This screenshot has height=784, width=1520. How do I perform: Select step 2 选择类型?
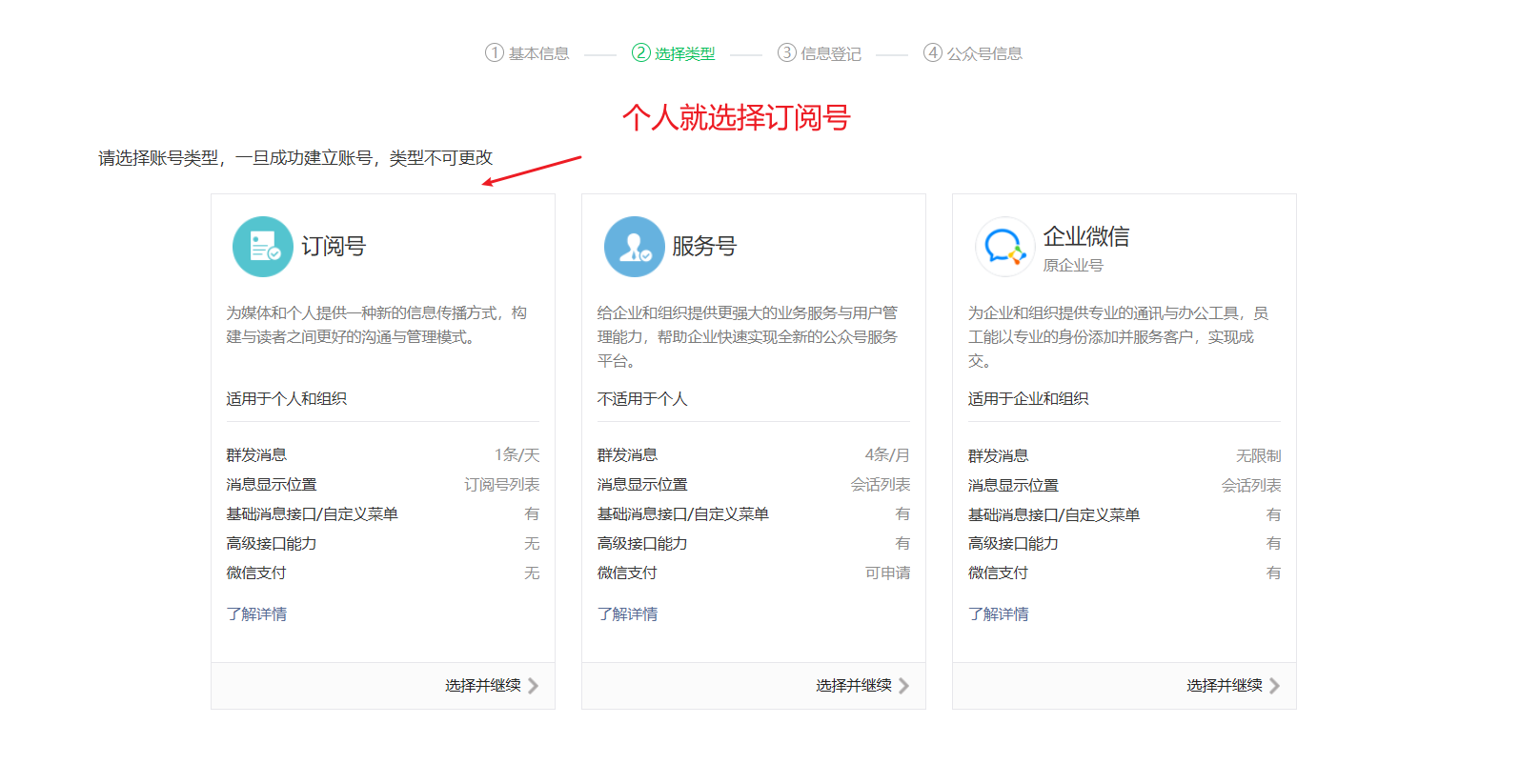pos(674,53)
